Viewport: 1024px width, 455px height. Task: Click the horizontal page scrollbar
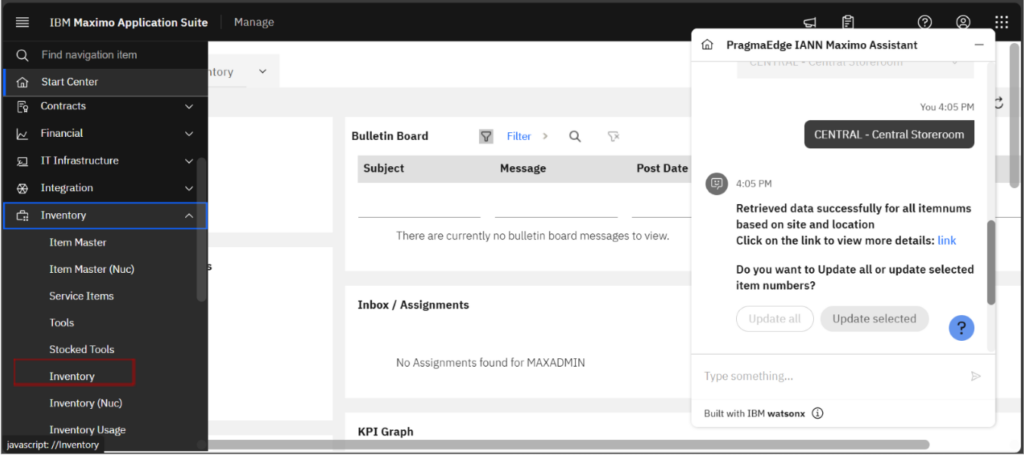point(568,445)
